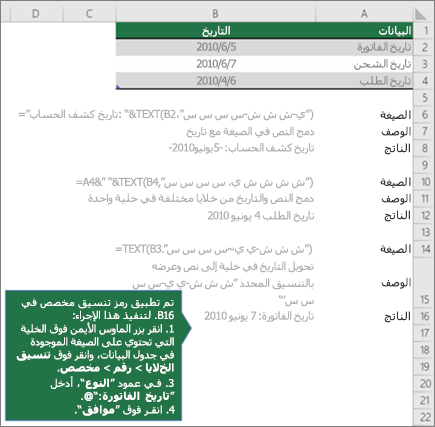
Task: Select row 4 header
Action: (x=423, y=81)
